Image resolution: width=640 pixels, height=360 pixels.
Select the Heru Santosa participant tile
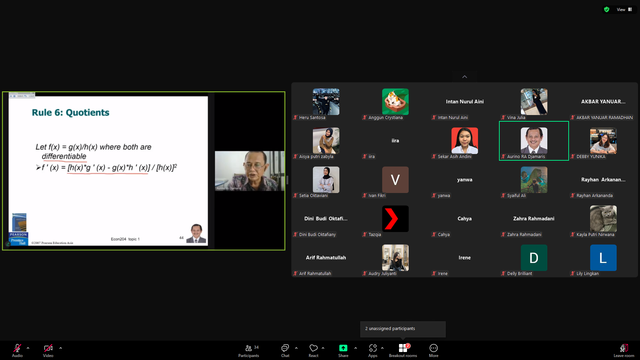(x=326, y=102)
